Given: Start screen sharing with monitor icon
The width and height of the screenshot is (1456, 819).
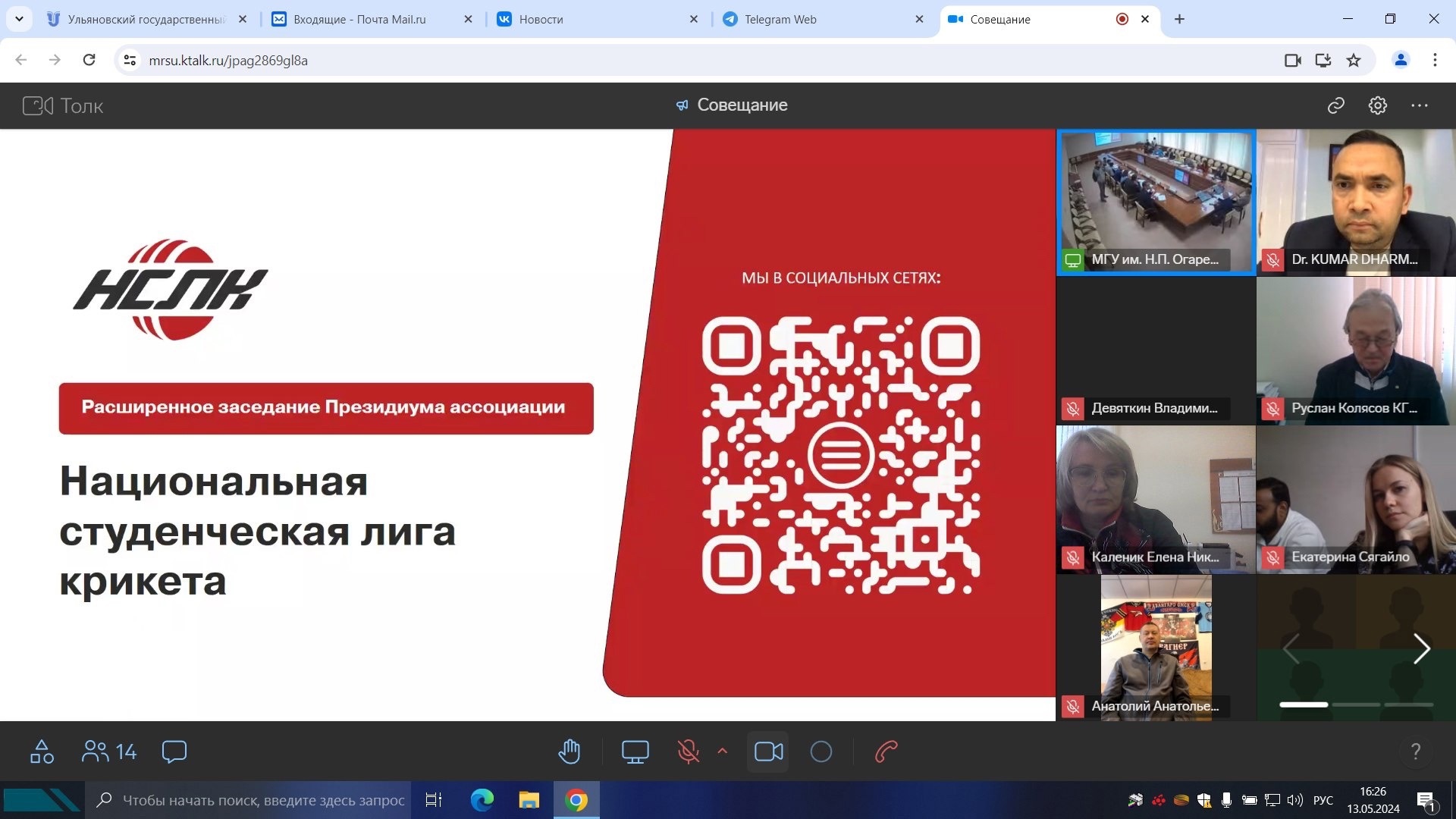Looking at the screenshot, I should (635, 752).
